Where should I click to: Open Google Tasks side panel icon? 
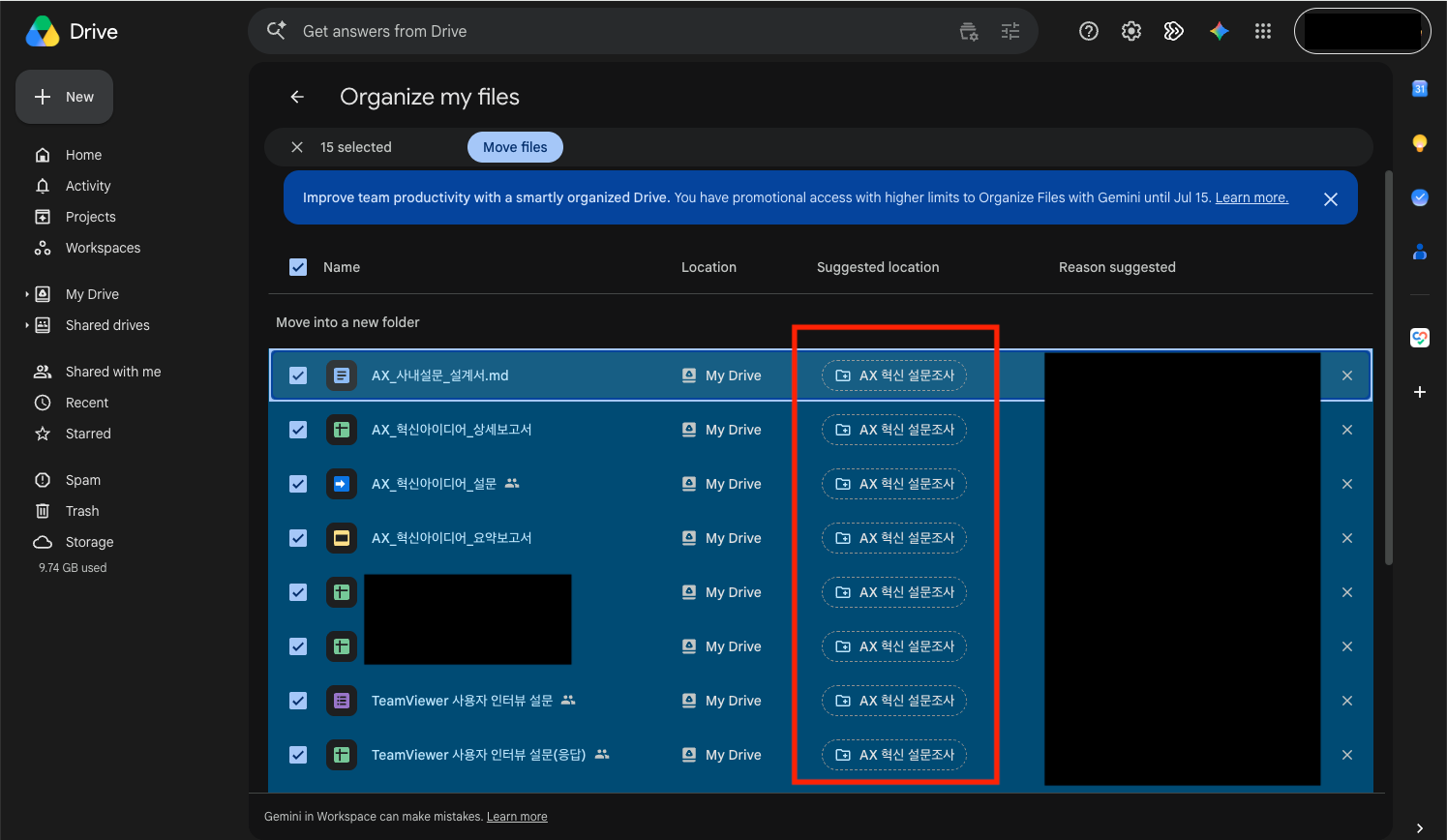pyautogui.click(x=1420, y=197)
